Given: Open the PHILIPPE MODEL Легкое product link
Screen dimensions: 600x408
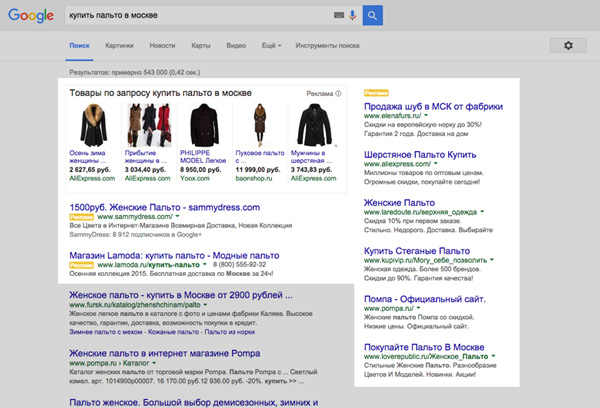Looking at the screenshot, I should point(203,157).
